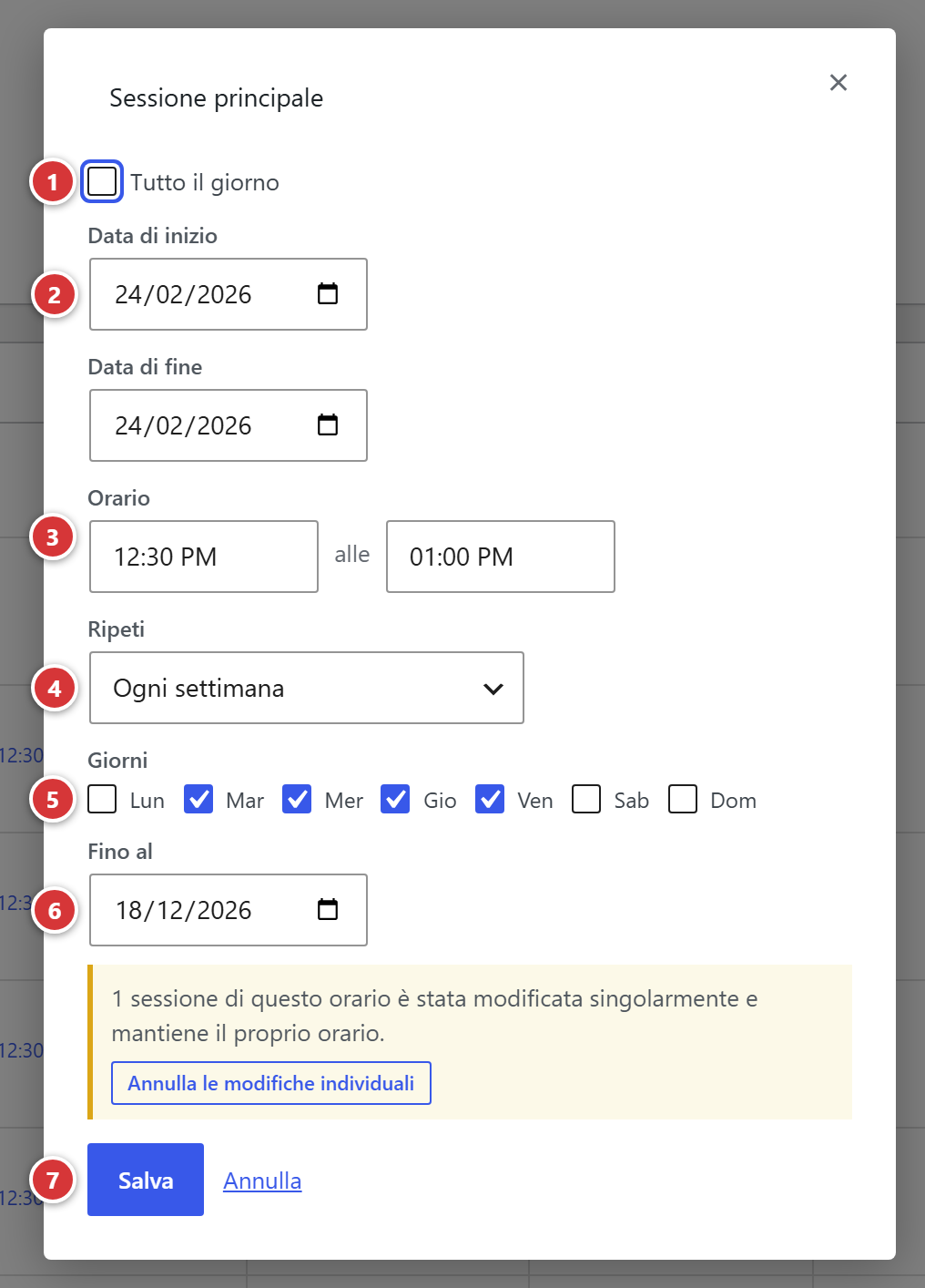Click the end time field 01:00 PM

click(x=501, y=557)
